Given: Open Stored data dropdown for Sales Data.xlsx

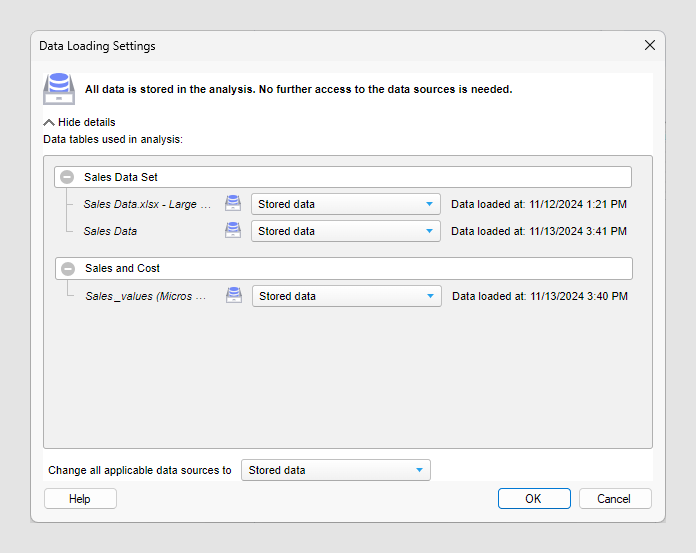Looking at the screenshot, I should (x=346, y=204).
